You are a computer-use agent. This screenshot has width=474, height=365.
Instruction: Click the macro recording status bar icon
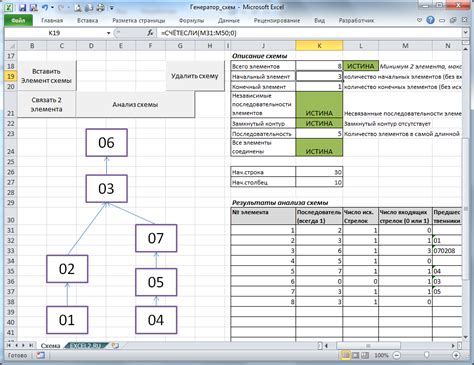[41, 355]
